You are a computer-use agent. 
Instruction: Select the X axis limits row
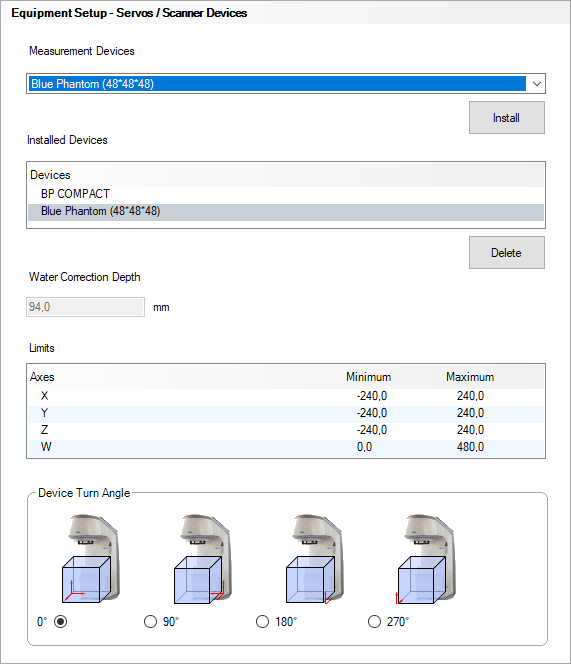tap(286, 396)
